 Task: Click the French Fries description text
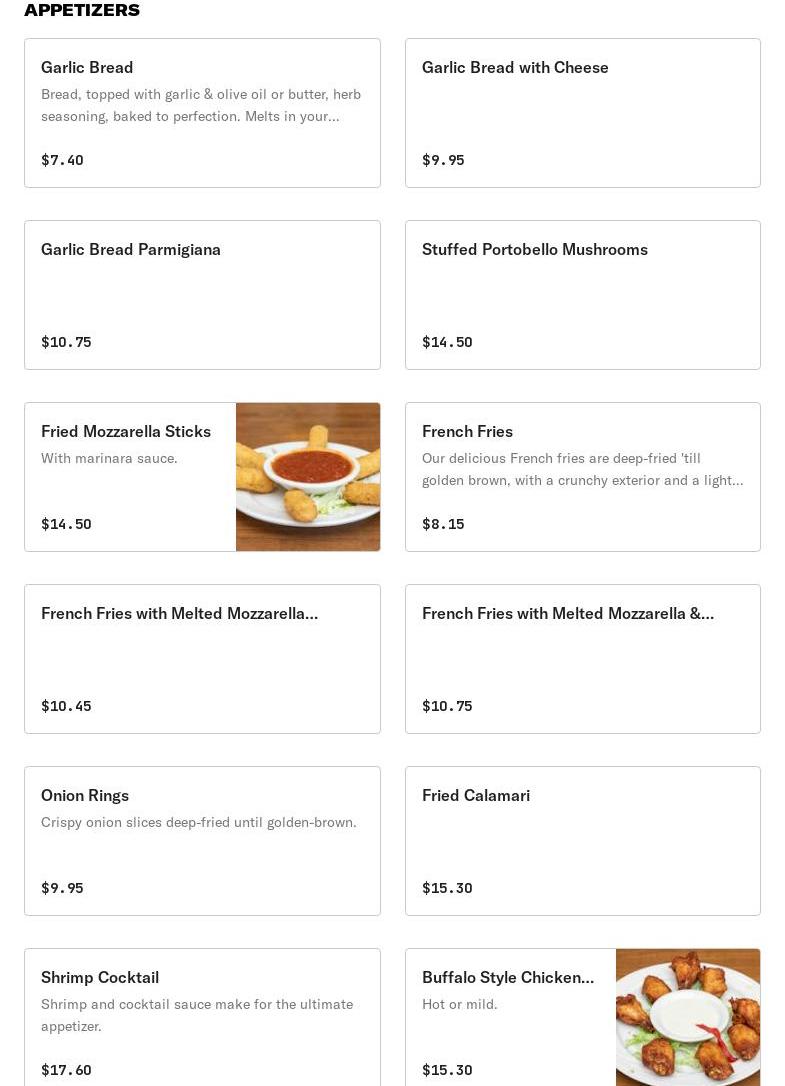pyautogui.click(x=582, y=469)
